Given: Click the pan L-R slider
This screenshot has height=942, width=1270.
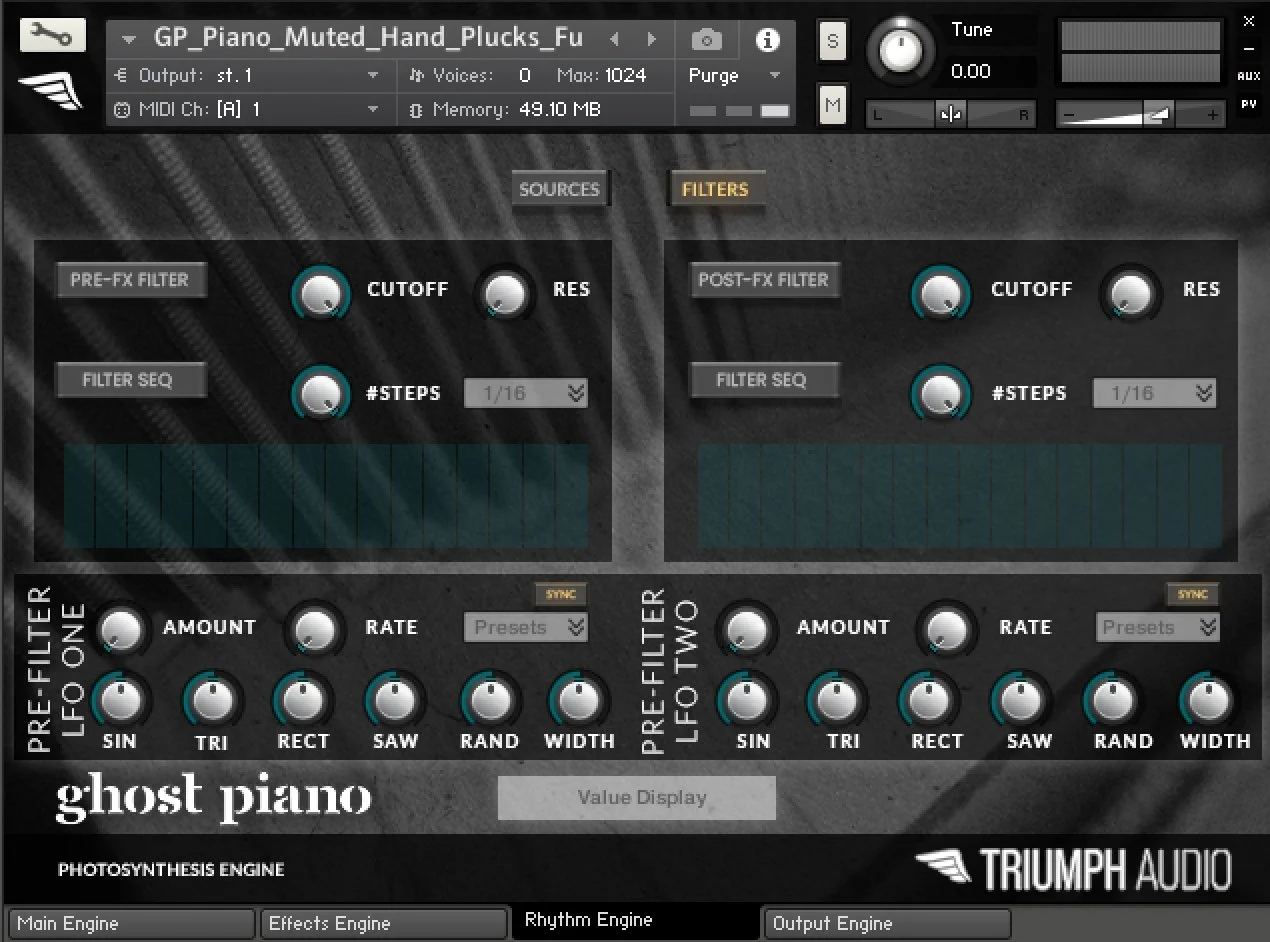Looking at the screenshot, I should click(x=950, y=115).
